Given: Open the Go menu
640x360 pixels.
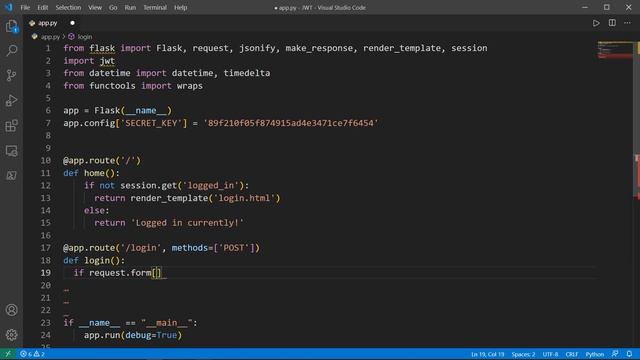Looking at the screenshot, I should coord(113,7).
